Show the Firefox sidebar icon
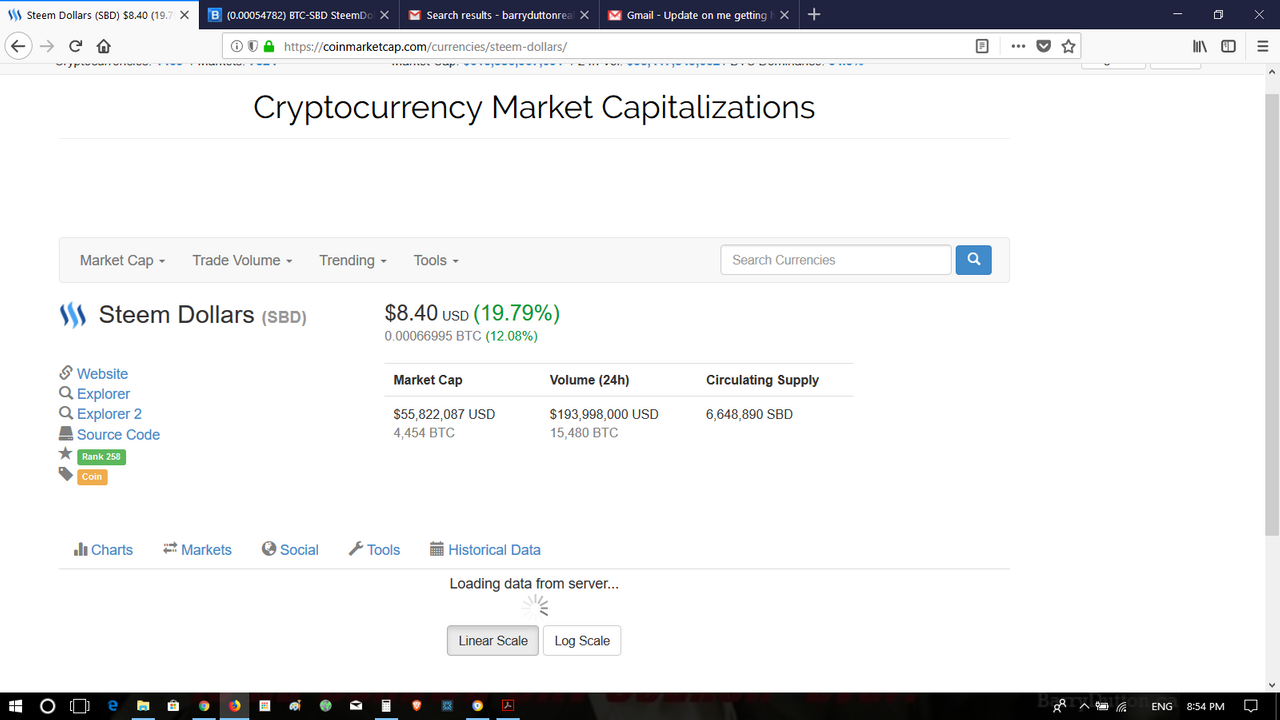 (1228, 46)
